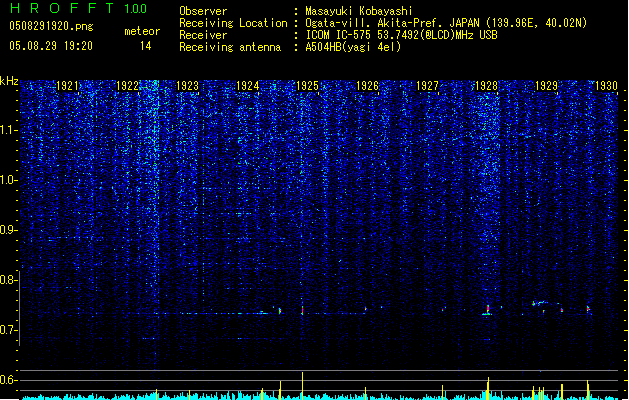629x400 pixels.
Task: Click the meteor echo below 1928 in spectrogram
Action: (x=487, y=310)
